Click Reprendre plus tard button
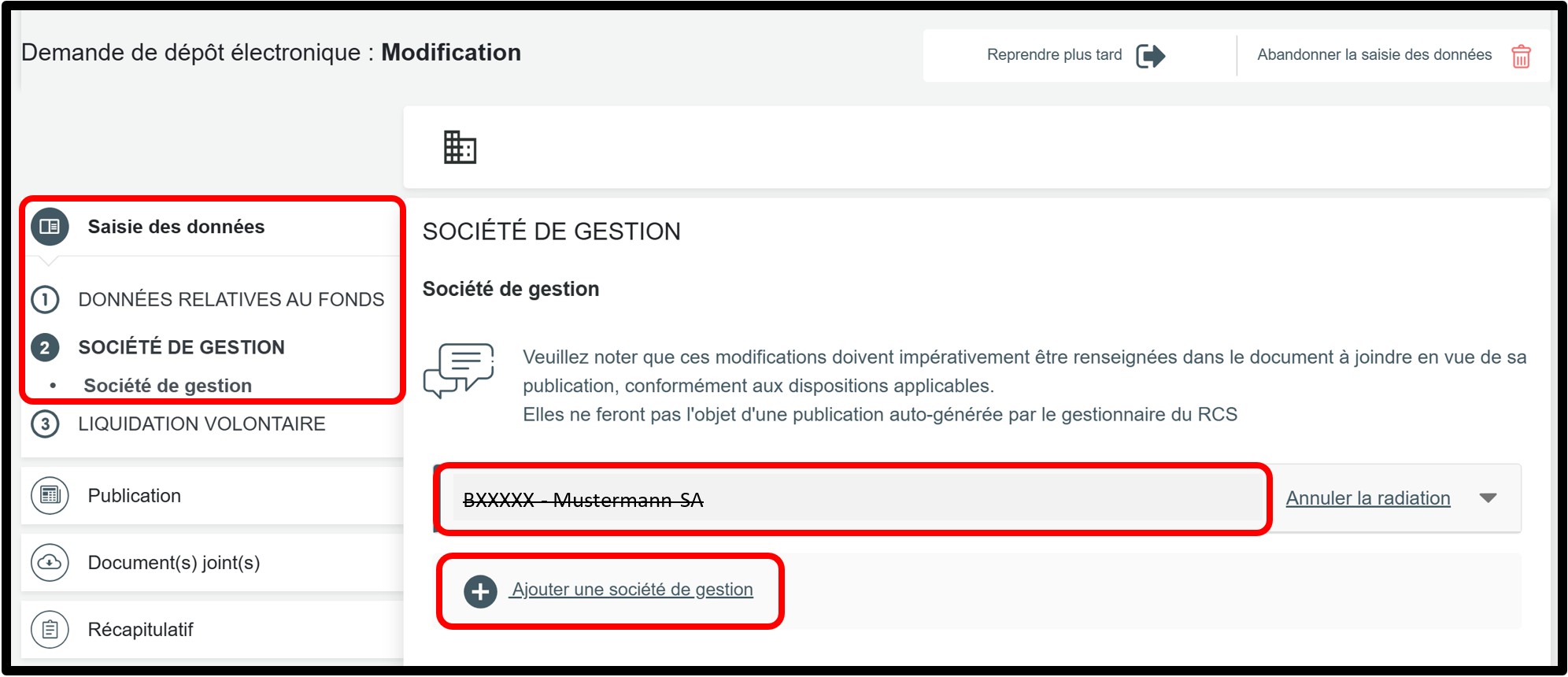This screenshot has width=1568, height=677. (1054, 54)
